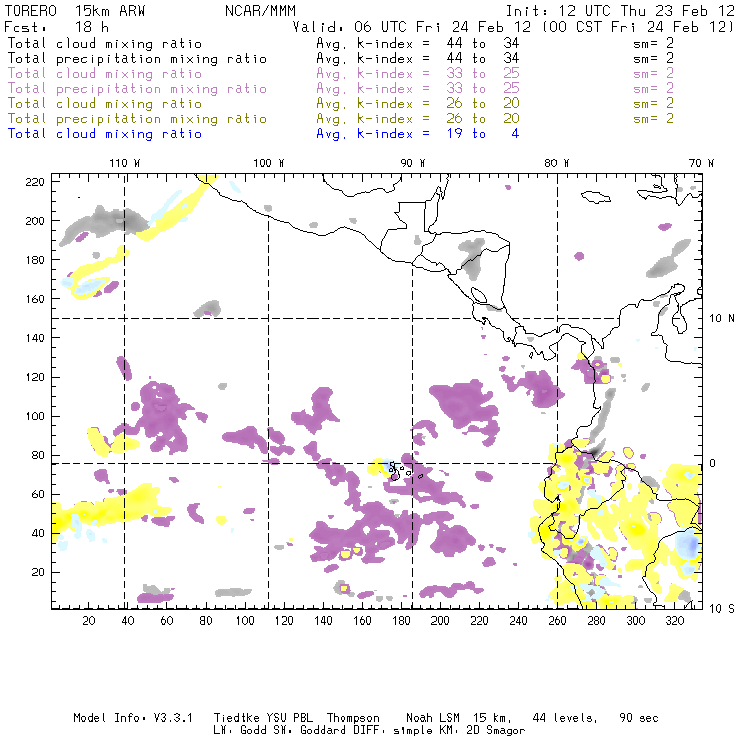This screenshot has width=740, height=740.
Task: Select the 'Fcst: 18 h' forecast hour text
Action: click(x=57, y=27)
